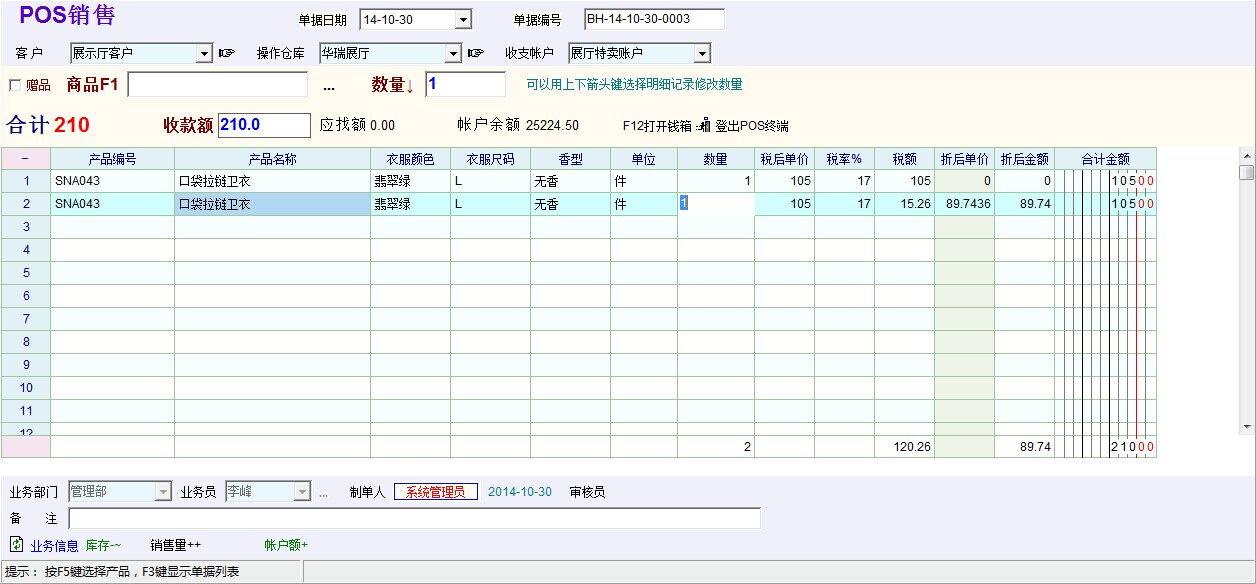
Task: Click the hand pointer icon next to 客户
Action: [x=227, y=53]
